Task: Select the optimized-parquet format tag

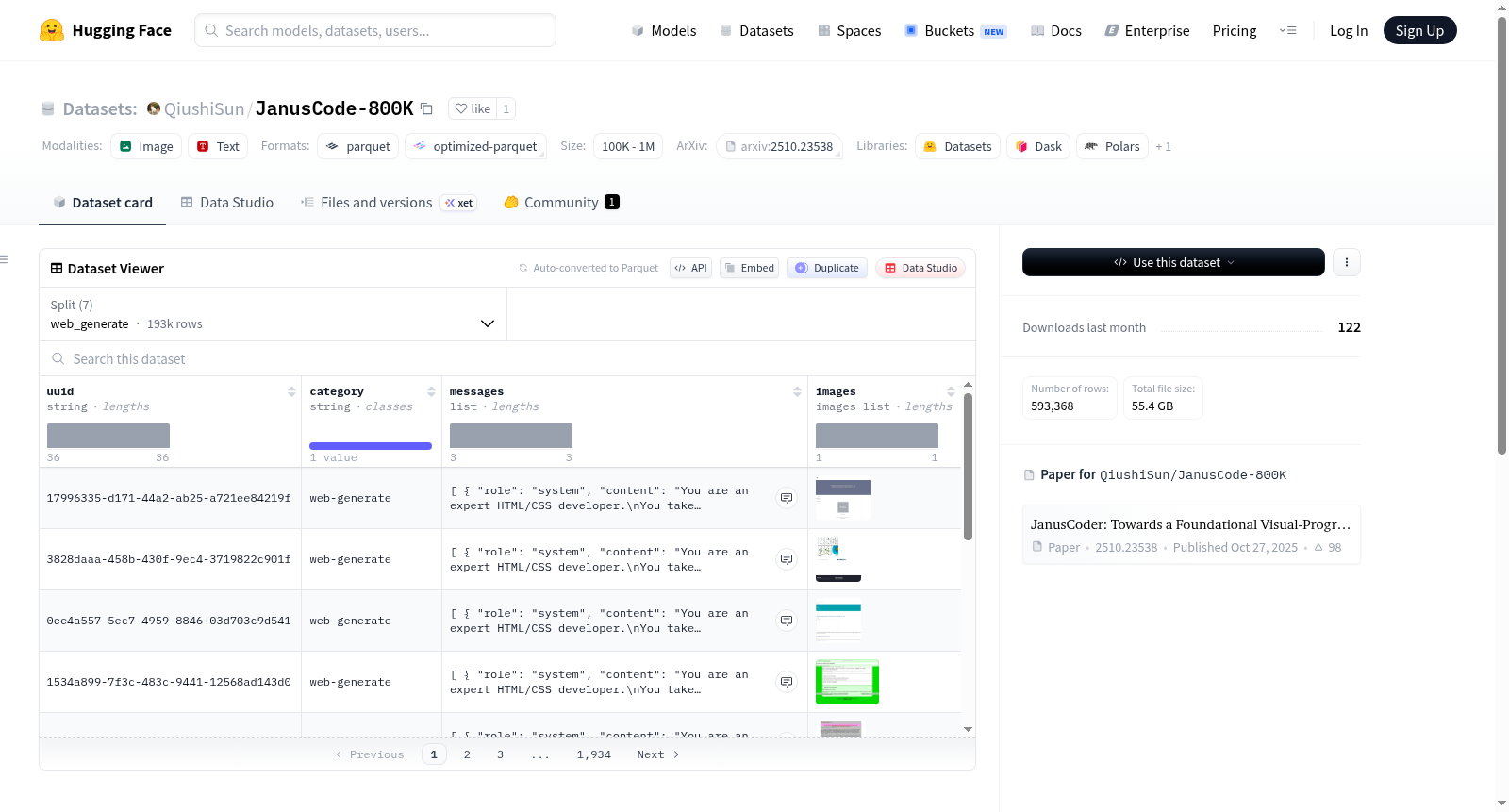Action: (475, 146)
